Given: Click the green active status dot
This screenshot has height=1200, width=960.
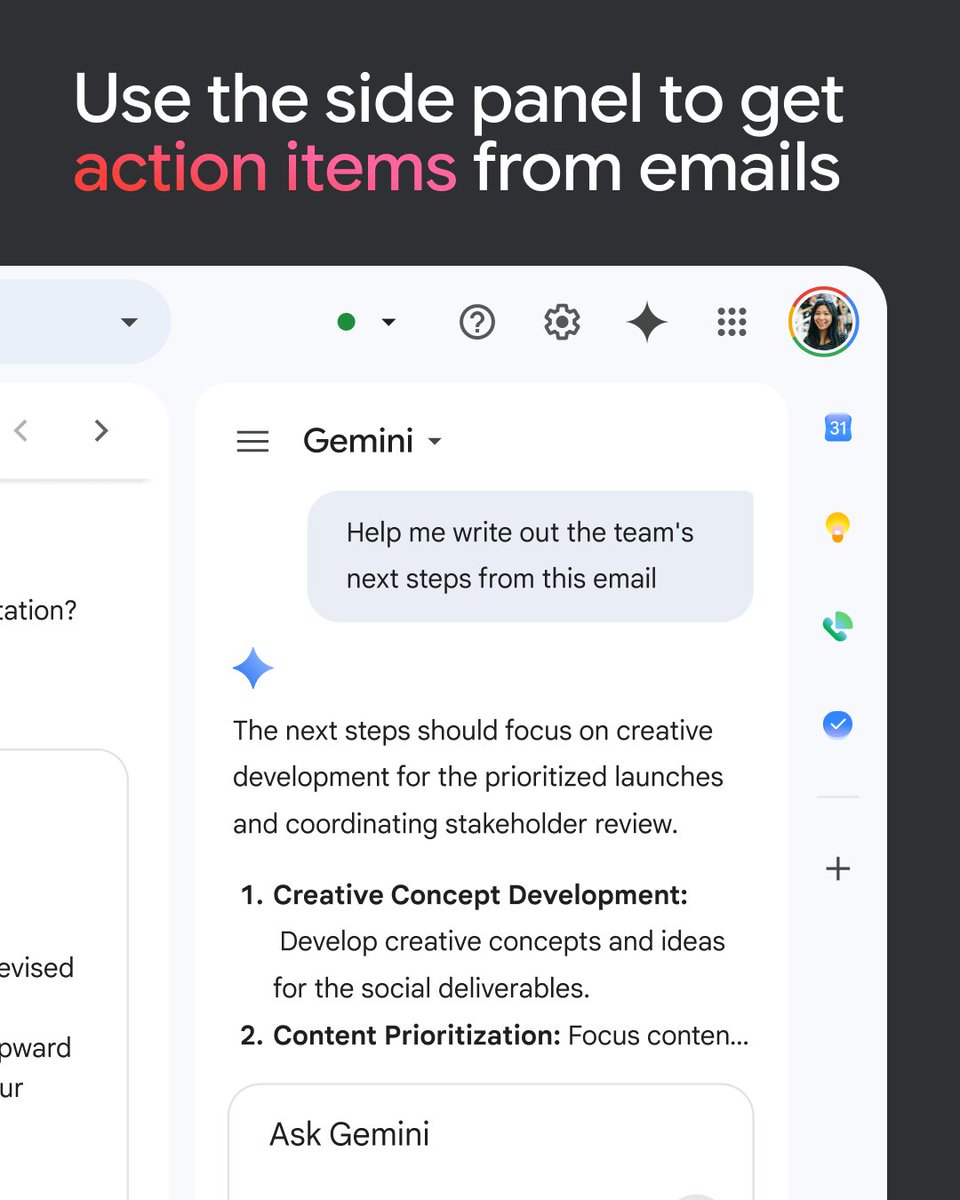Looking at the screenshot, I should tap(347, 322).
